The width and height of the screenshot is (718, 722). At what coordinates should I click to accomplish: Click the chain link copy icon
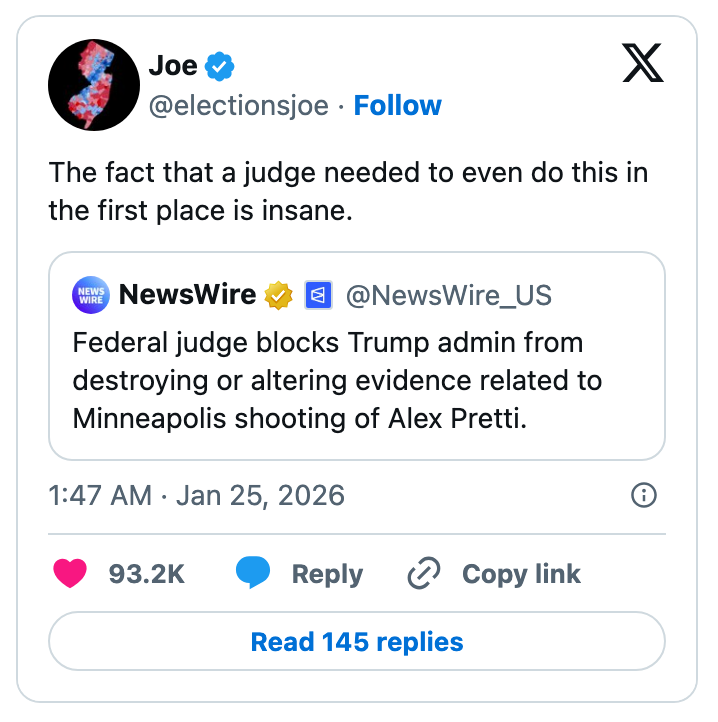(425, 574)
